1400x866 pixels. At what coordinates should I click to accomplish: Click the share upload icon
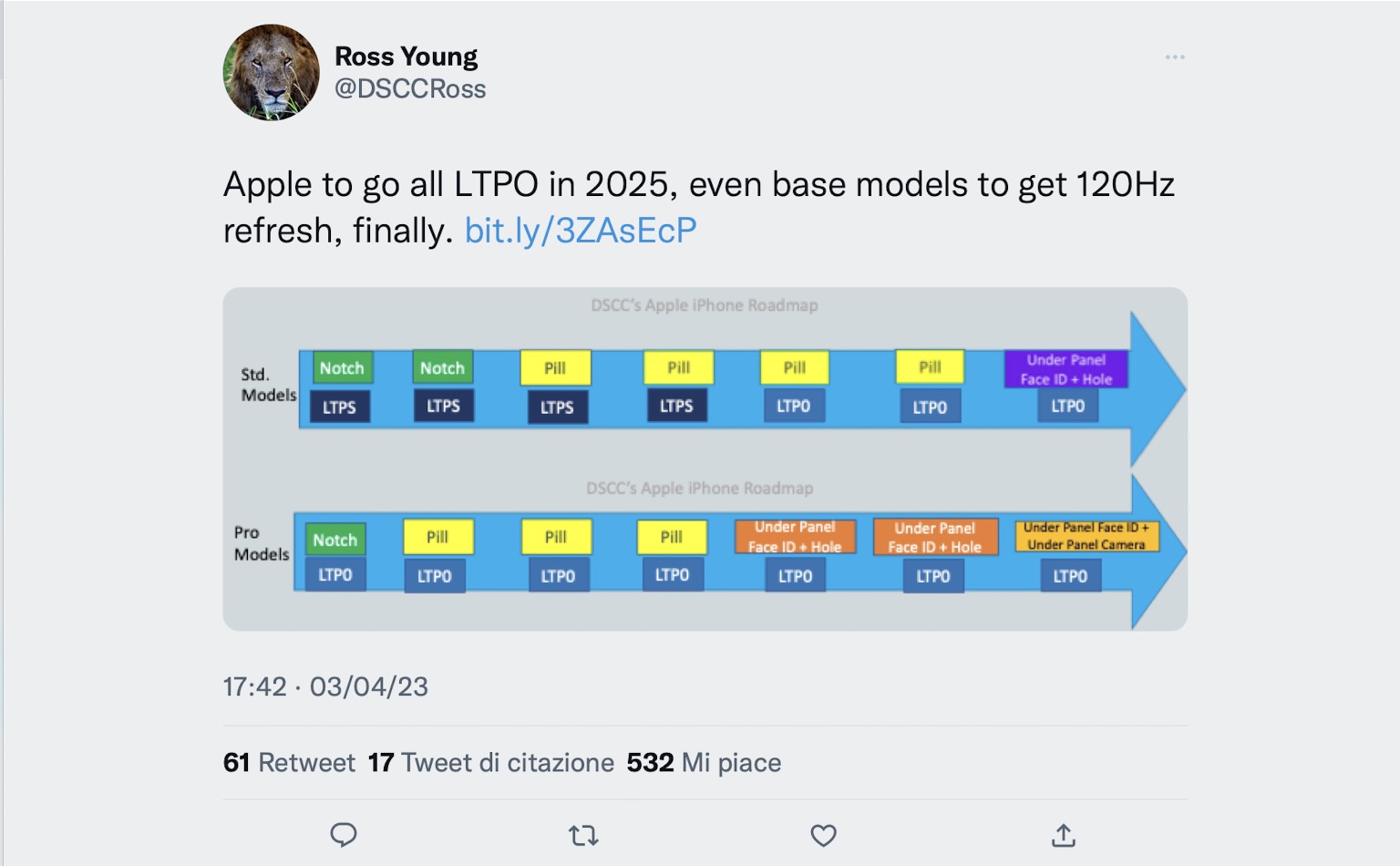coord(1064,834)
